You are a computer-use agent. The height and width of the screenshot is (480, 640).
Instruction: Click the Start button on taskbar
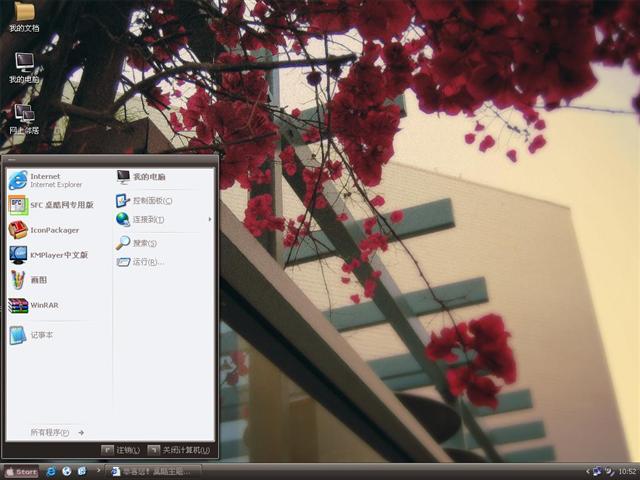pyautogui.click(x=21, y=472)
